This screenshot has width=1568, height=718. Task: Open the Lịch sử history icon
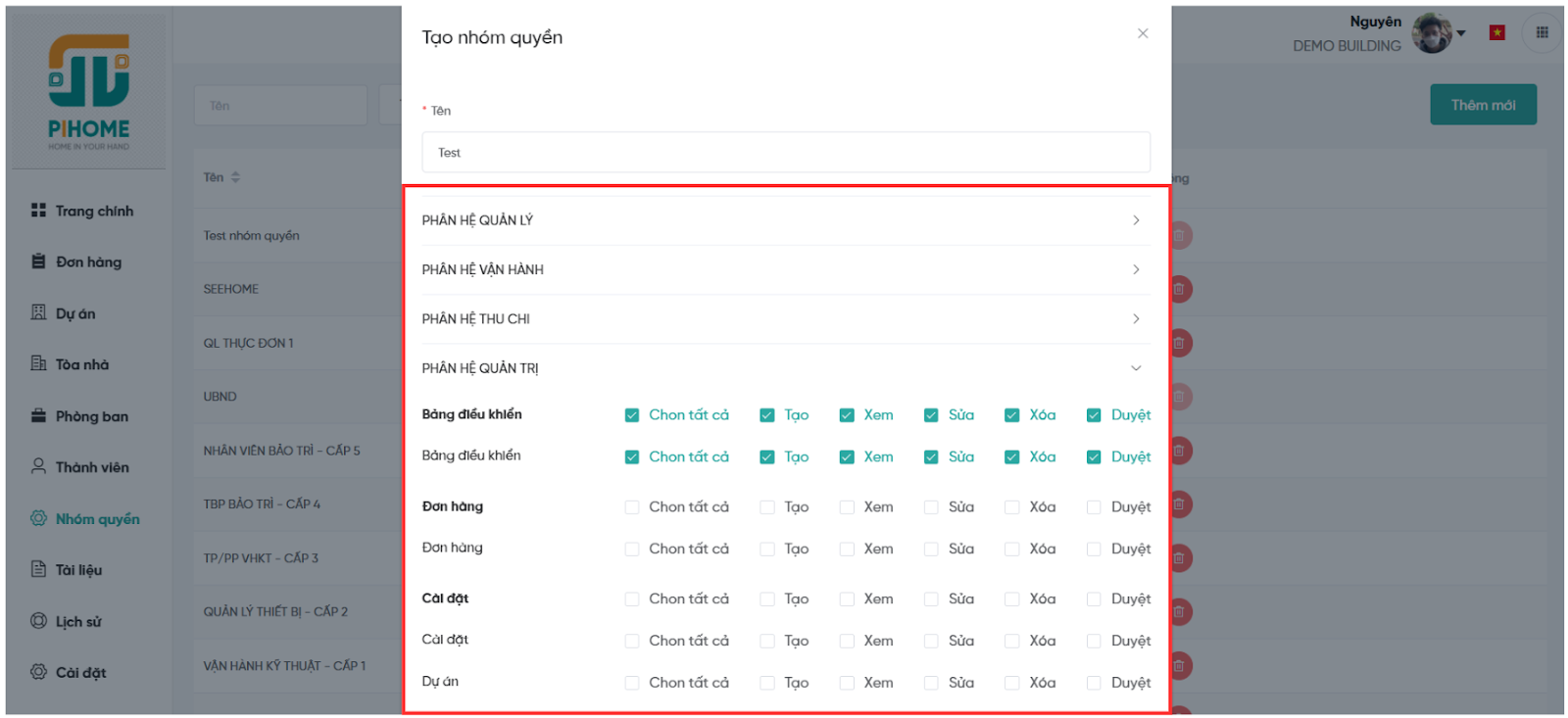[38, 620]
